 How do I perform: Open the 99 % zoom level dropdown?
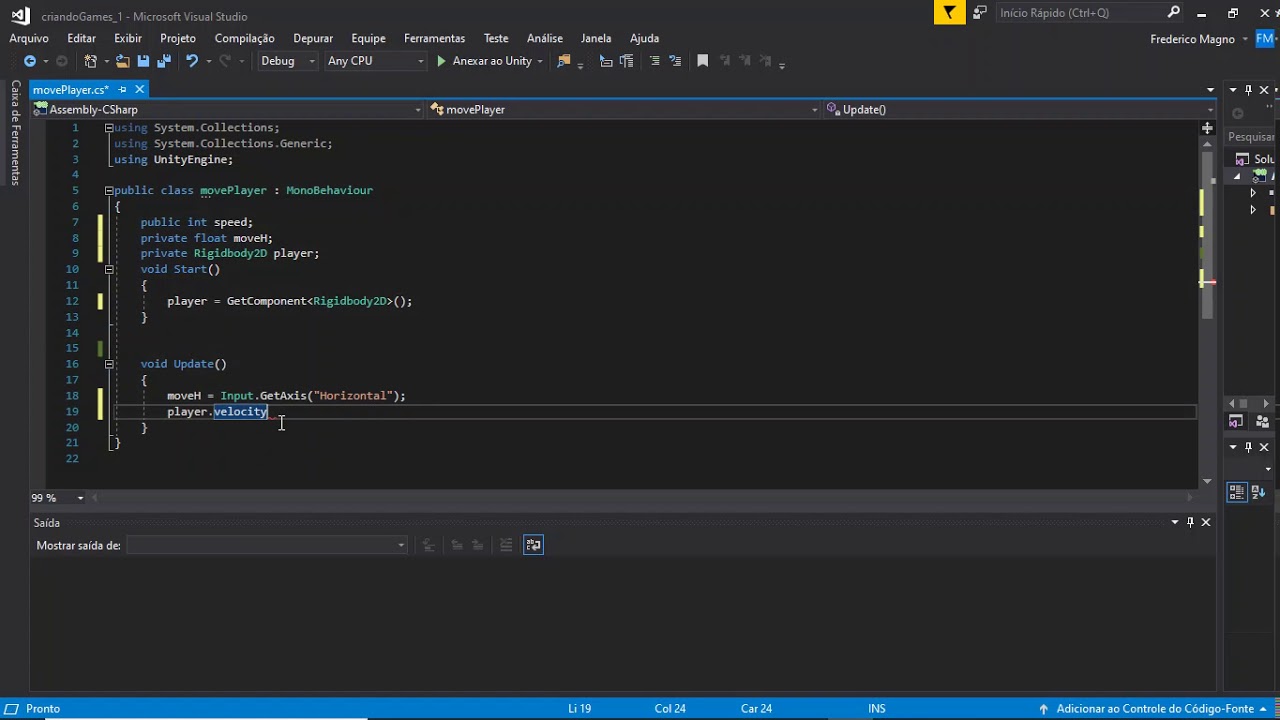[81, 498]
